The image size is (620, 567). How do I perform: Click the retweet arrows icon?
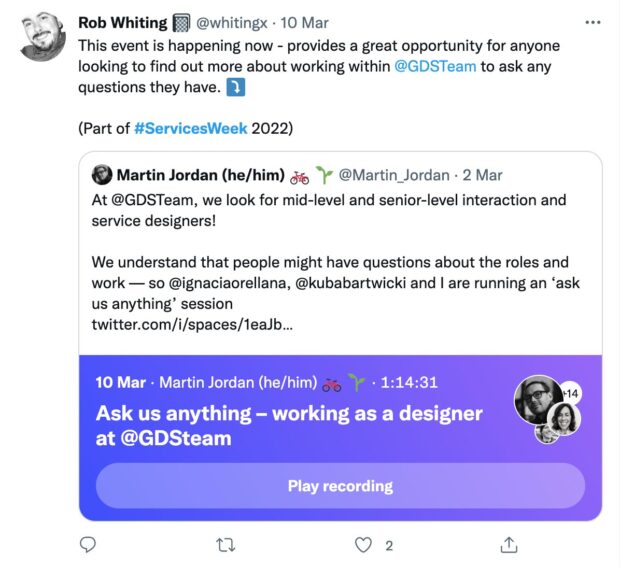point(226,546)
